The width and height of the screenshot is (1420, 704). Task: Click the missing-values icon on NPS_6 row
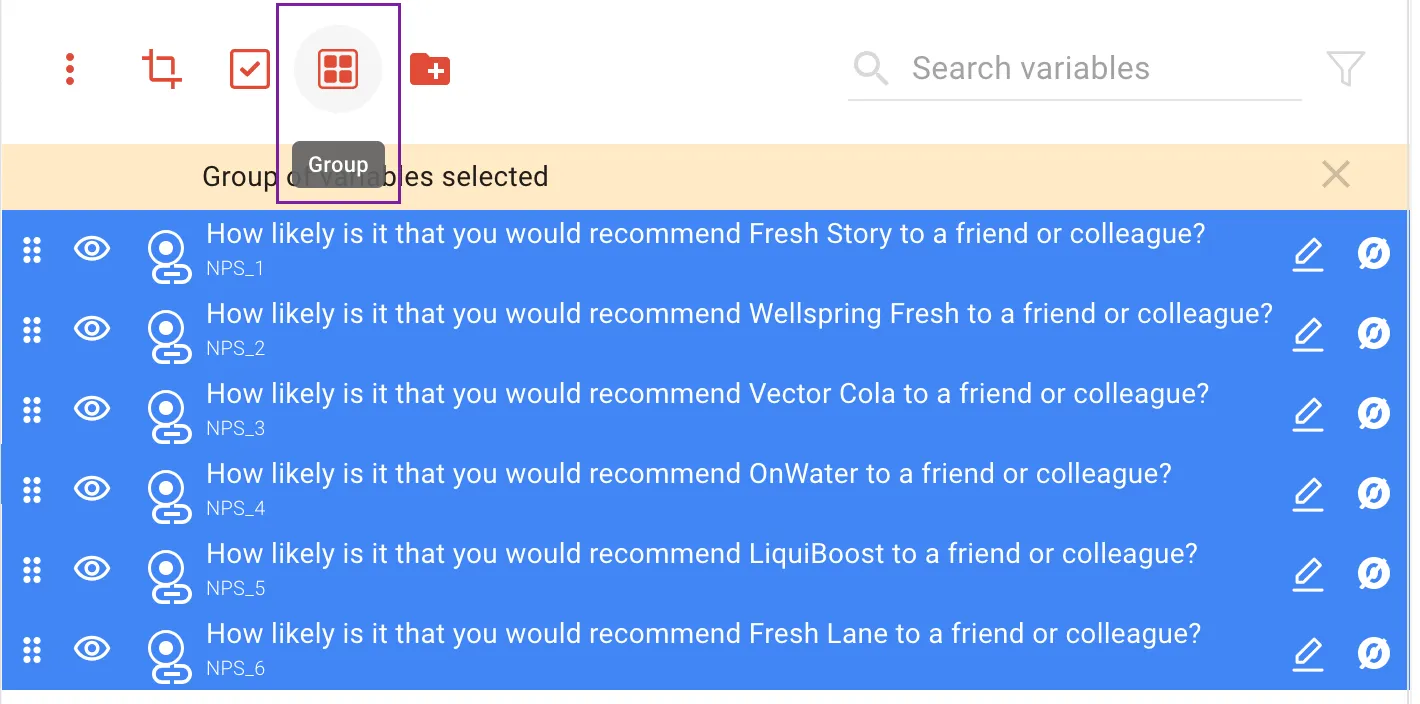pyautogui.click(x=1373, y=653)
